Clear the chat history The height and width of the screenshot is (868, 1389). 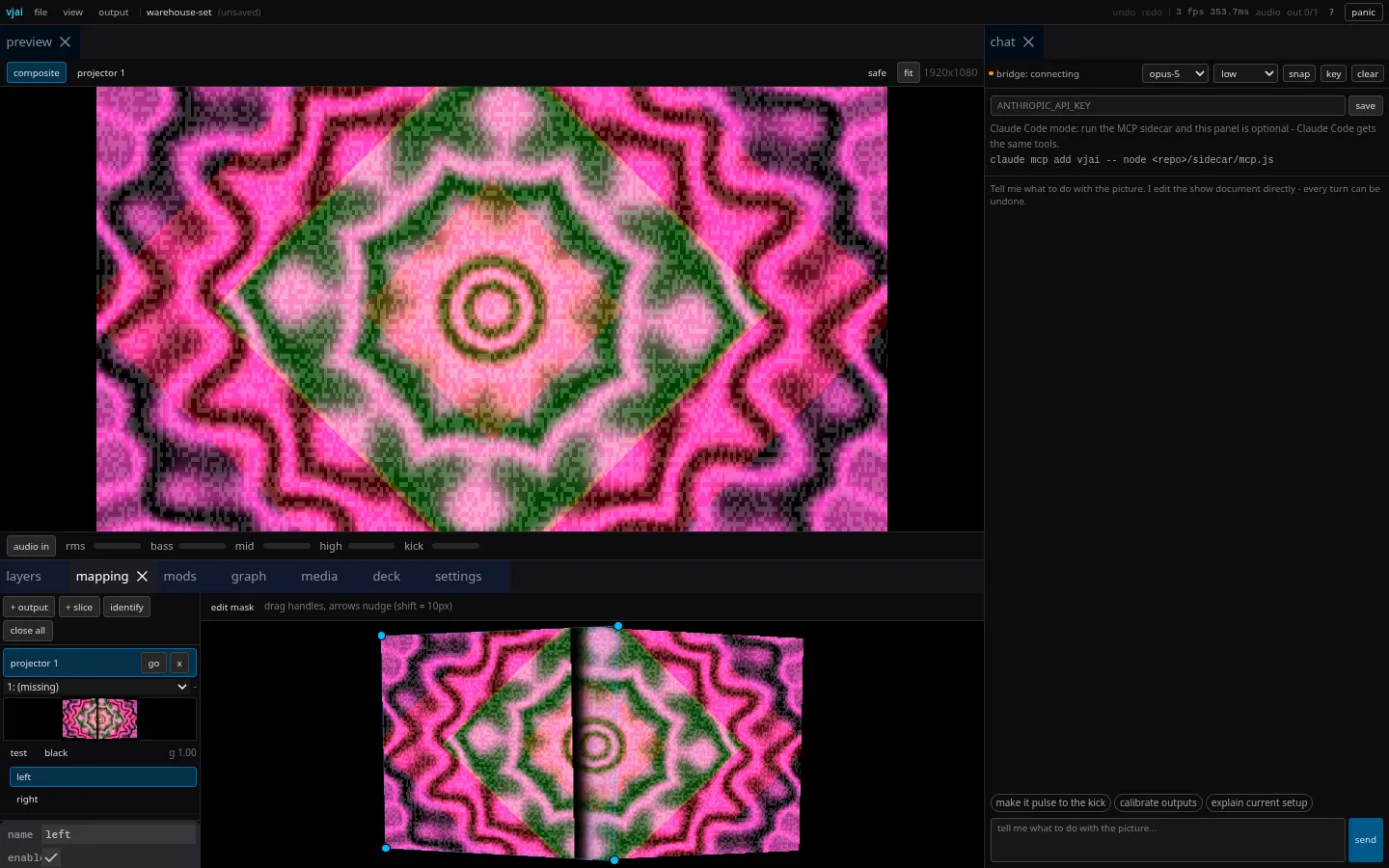1368,73
